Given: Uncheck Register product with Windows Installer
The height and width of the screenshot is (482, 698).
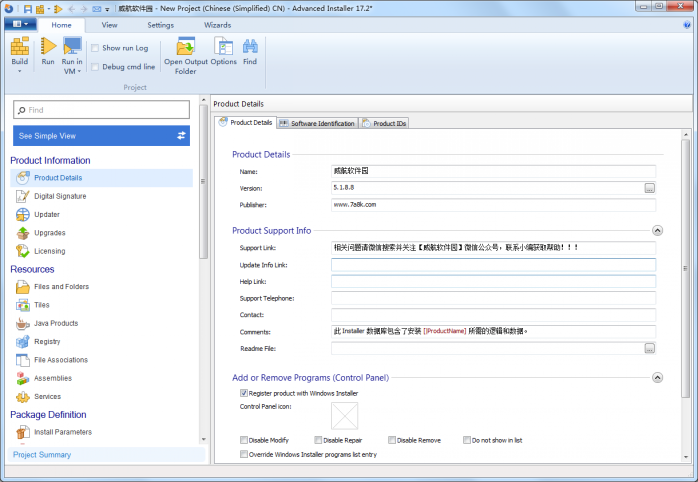Looking at the screenshot, I should point(244,394).
